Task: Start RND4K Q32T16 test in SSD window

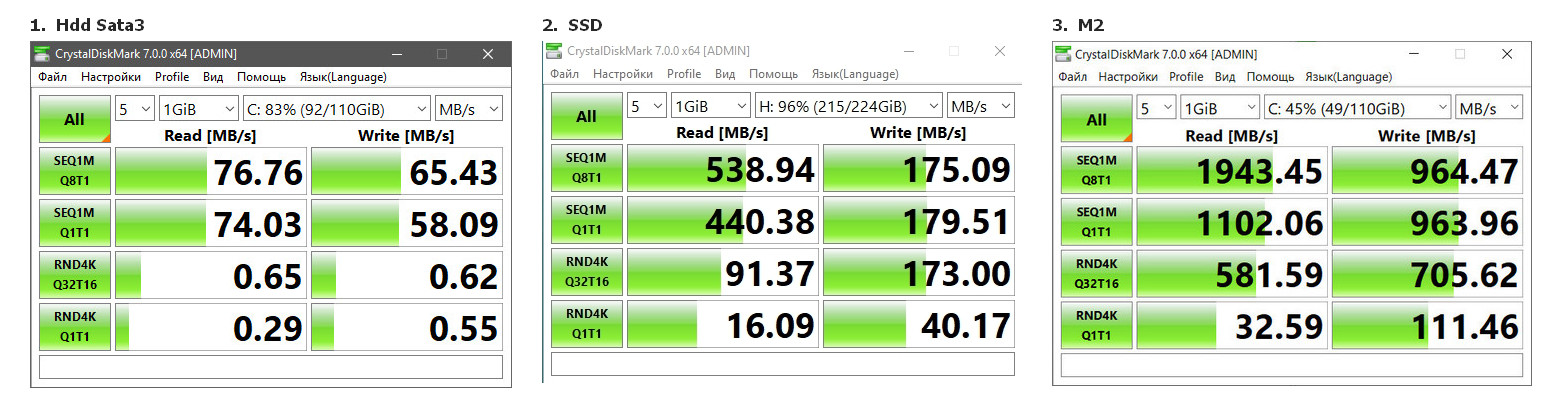Action: tap(586, 272)
